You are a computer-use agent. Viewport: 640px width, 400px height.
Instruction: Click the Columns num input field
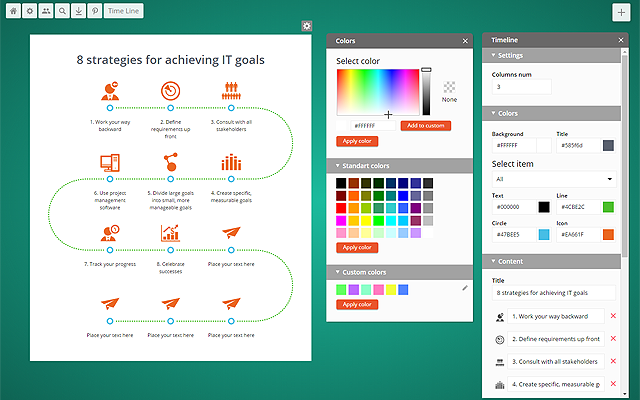522,87
